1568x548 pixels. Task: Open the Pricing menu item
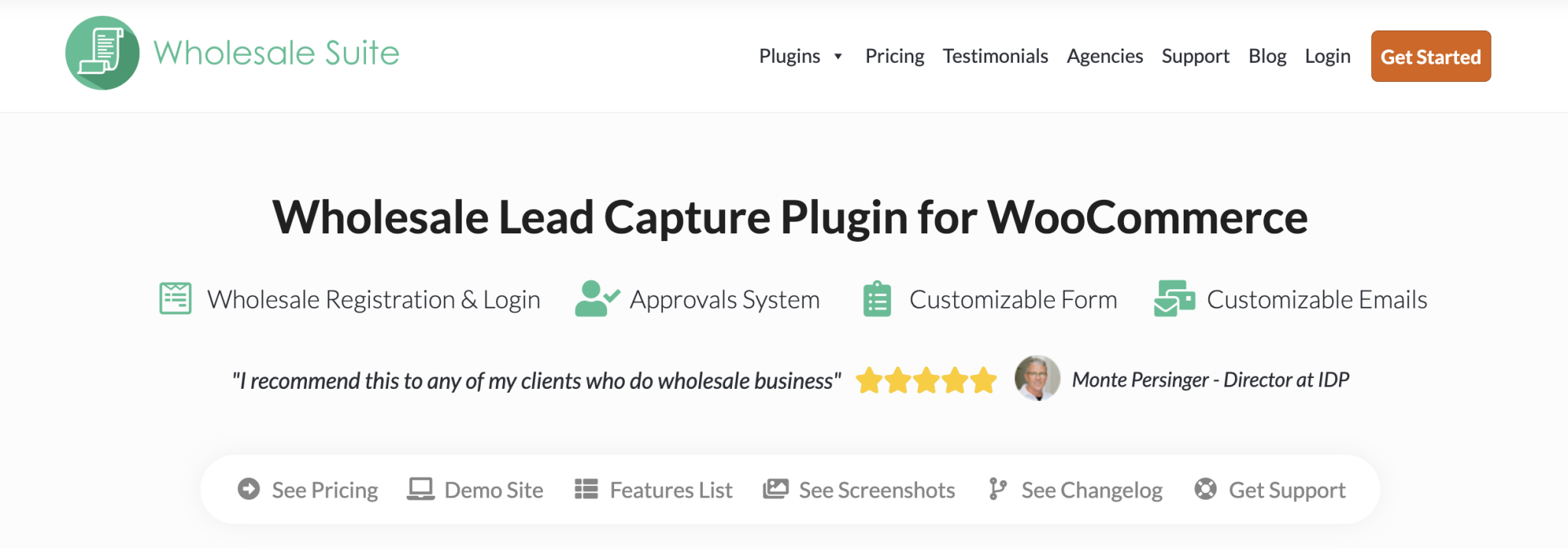coord(894,57)
